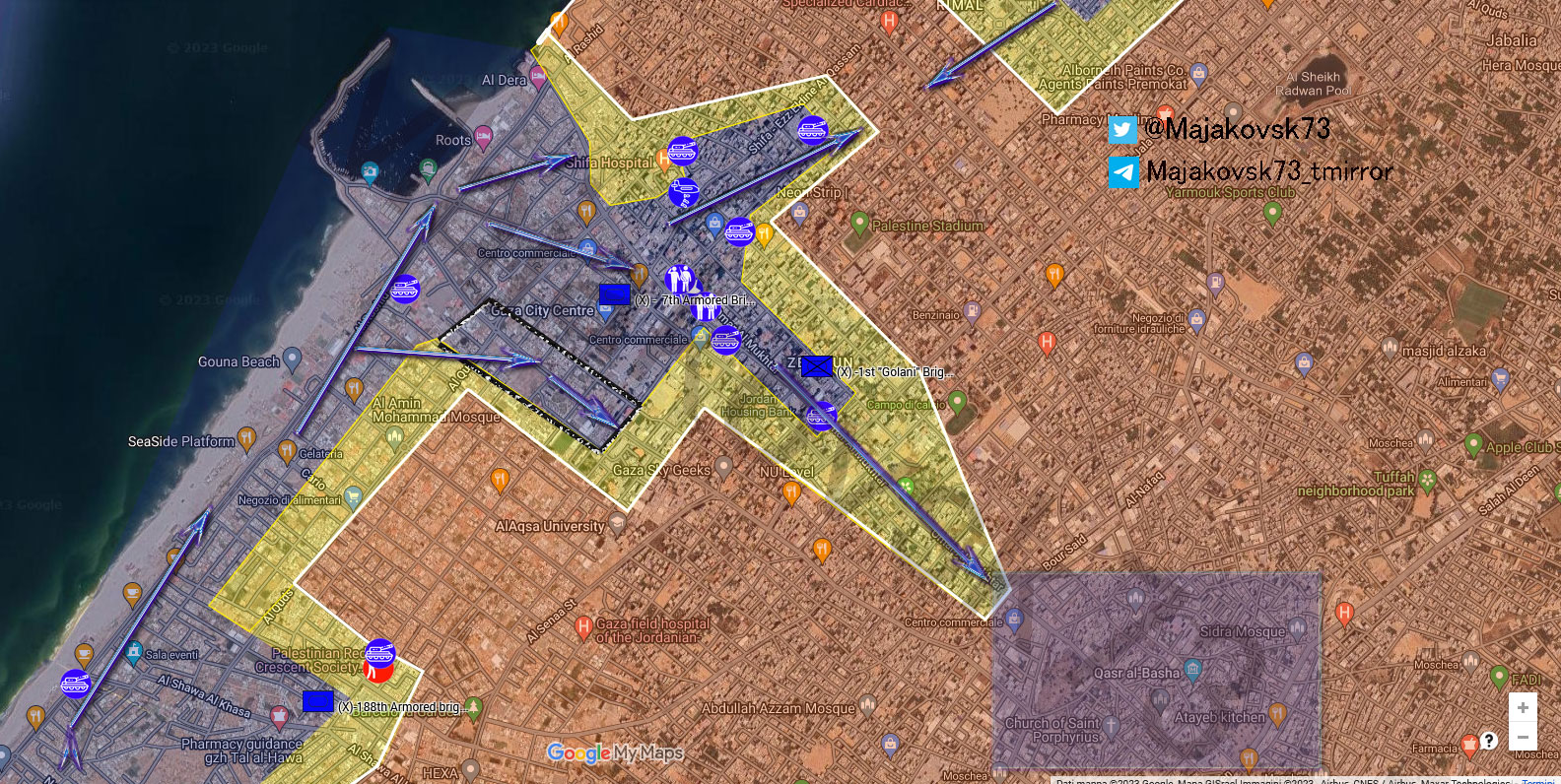1561x784 pixels.
Task: Open the Gelateria restaurant pin
Action: coord(287,452)
